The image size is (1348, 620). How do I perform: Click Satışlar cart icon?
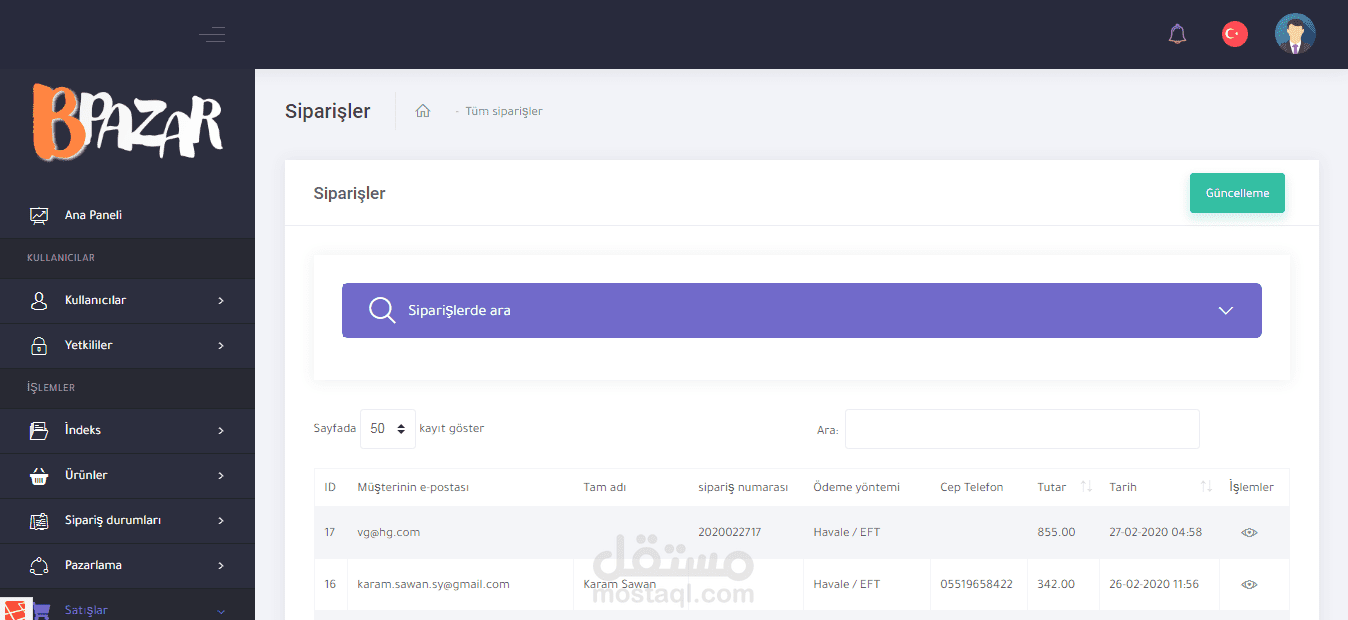(41, 610)
